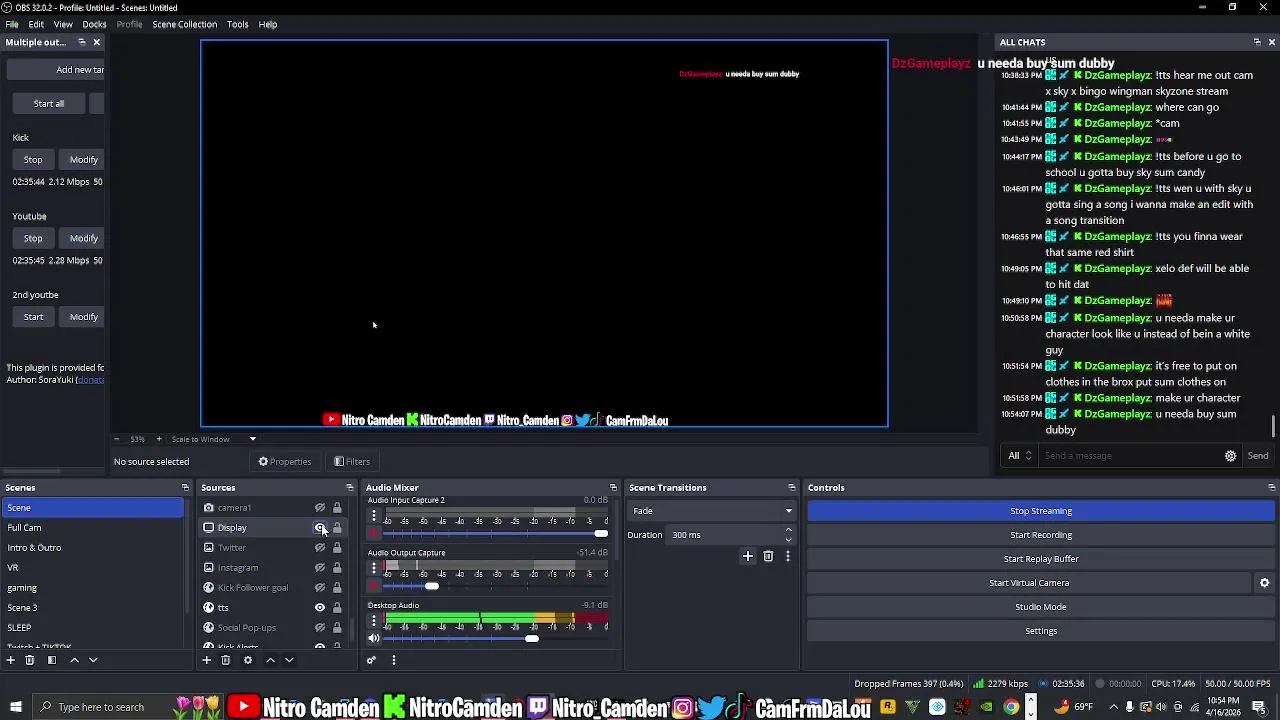Move source up arrow in Sources toolbar

(270, 660)
